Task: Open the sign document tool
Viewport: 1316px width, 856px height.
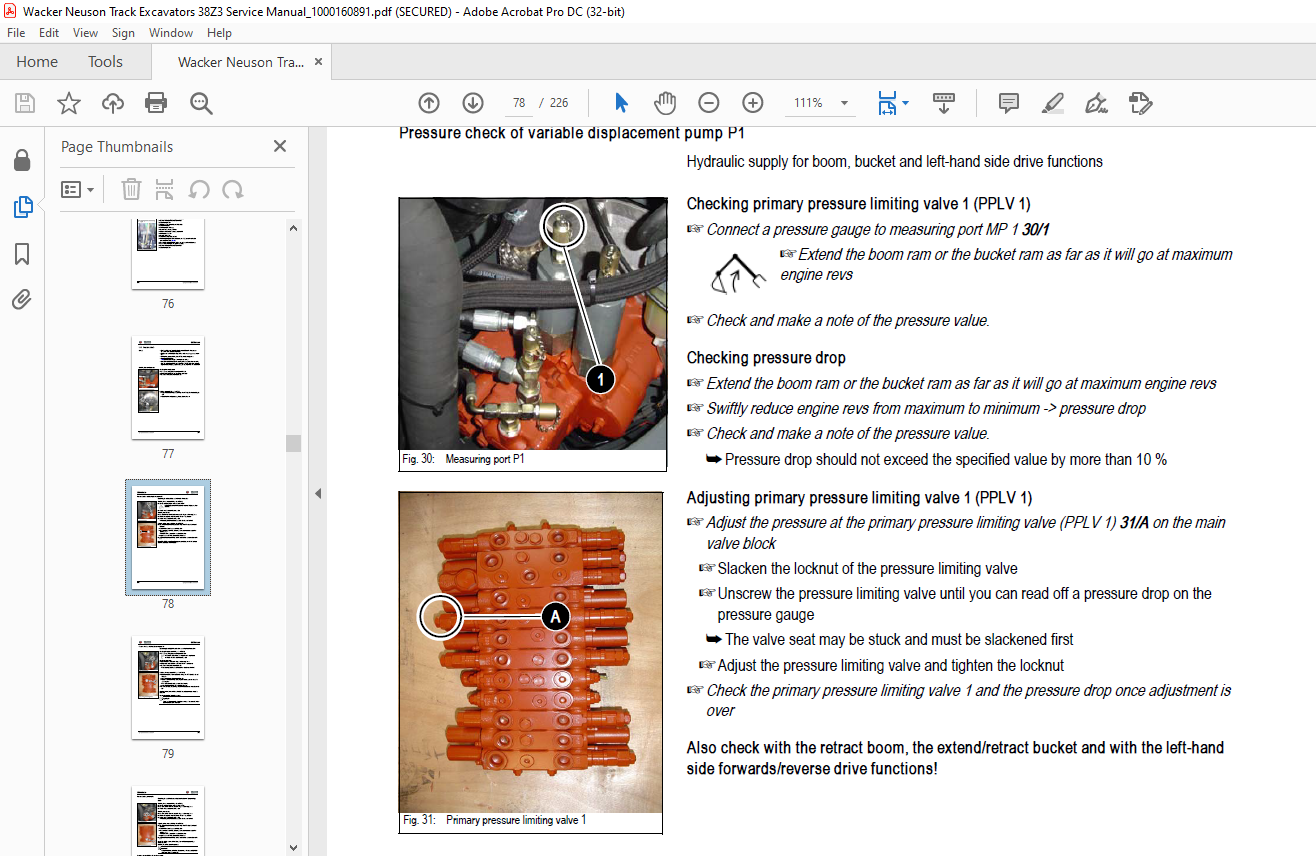Action: (1097, 103)
